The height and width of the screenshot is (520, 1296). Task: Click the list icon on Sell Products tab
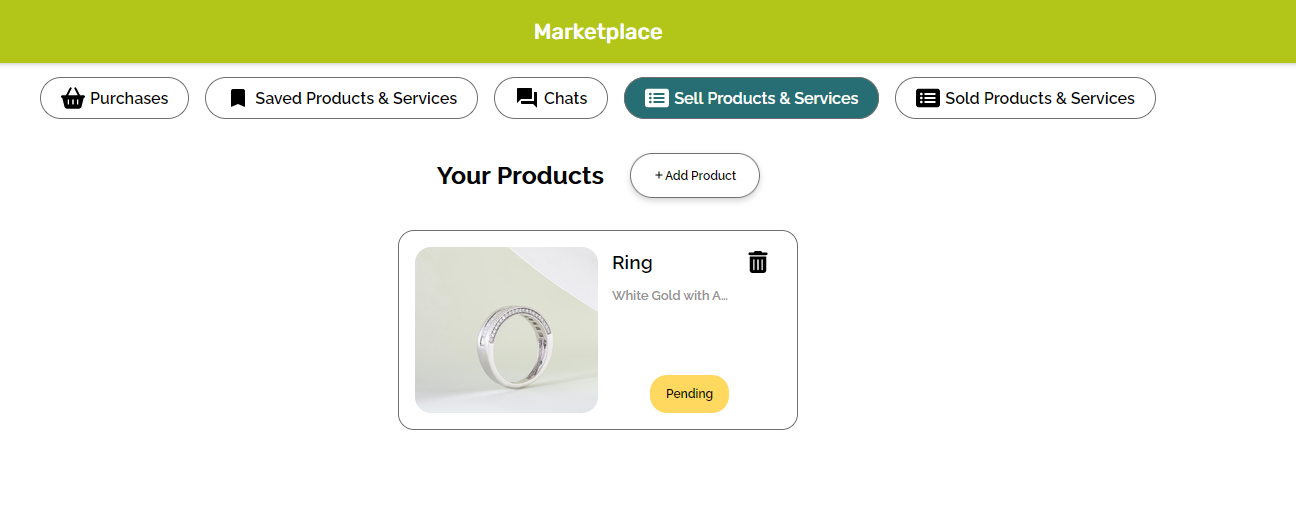pos(657,98)
